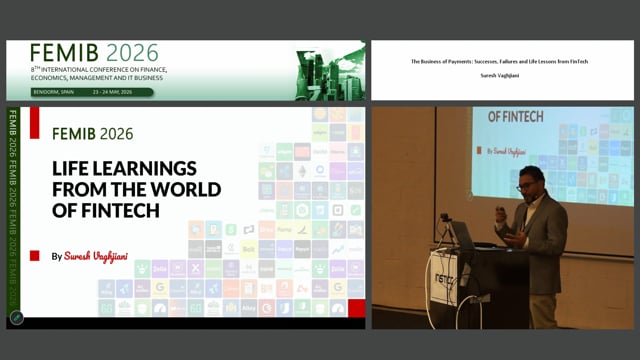The width and height of the screenshot is (640, 360).
Task: Click the FEMIB 2026 conference banner title
Action: coord(94,53)
